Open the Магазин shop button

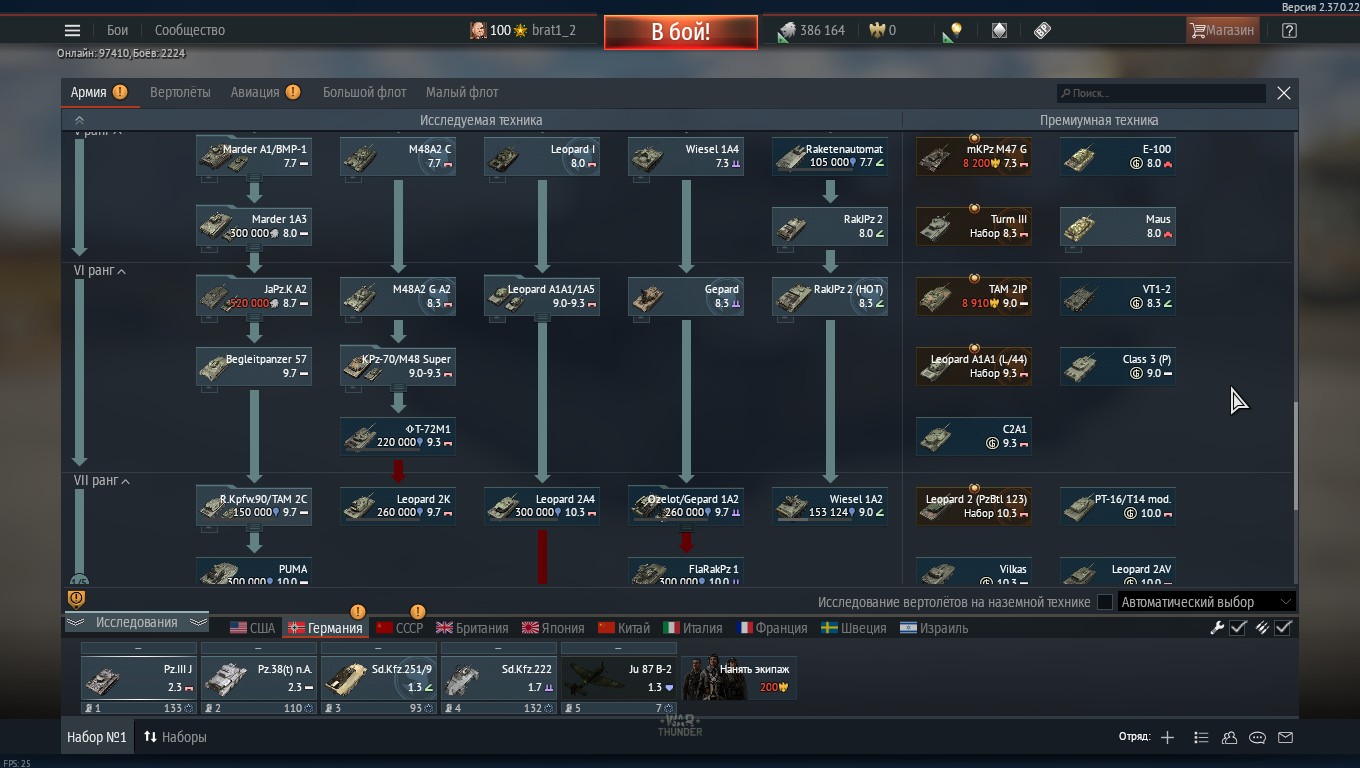[x=1221, y=30]
